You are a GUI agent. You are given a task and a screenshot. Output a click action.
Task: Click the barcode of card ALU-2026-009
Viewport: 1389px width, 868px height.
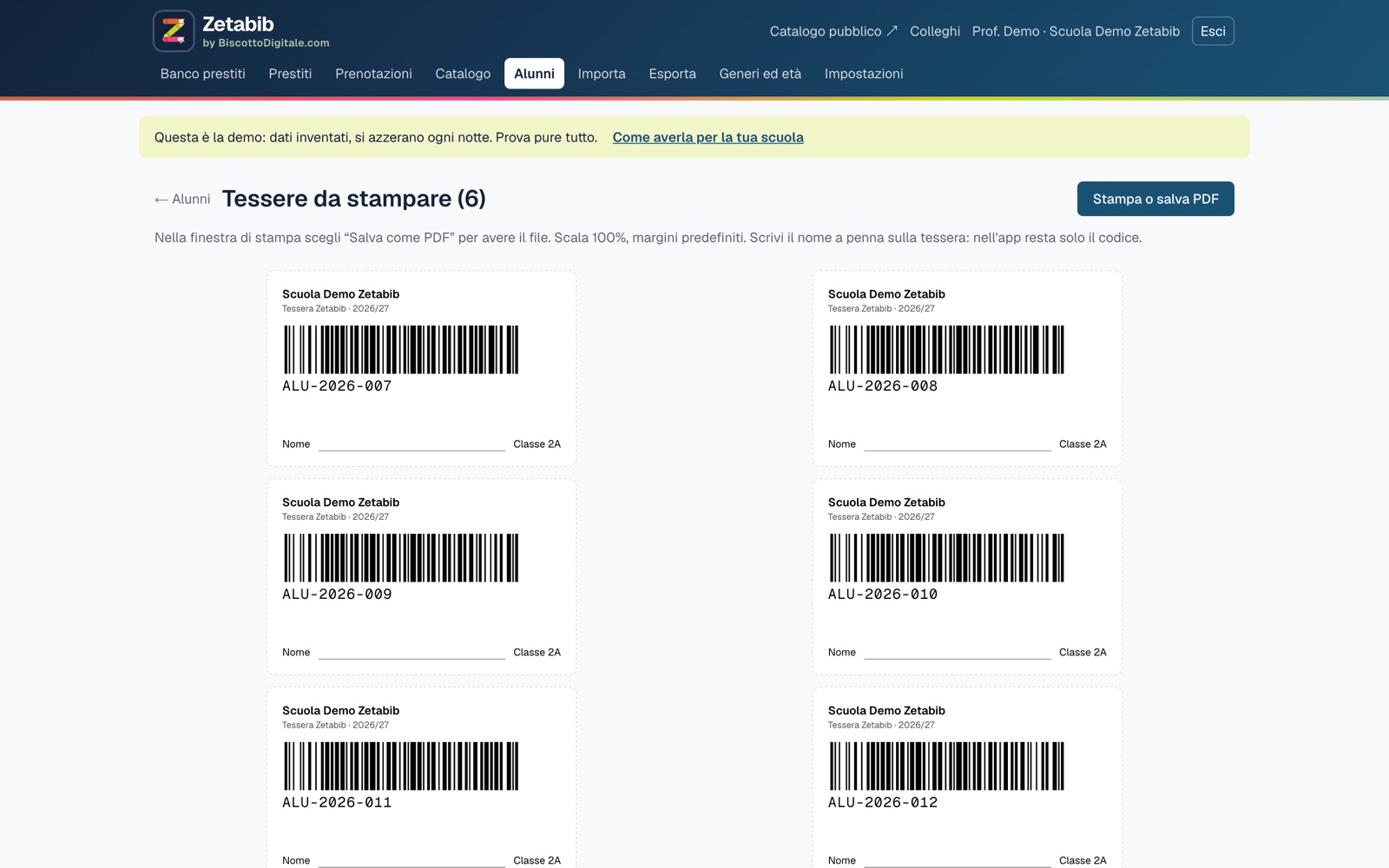pyautogui.click(x=401, y=558)
